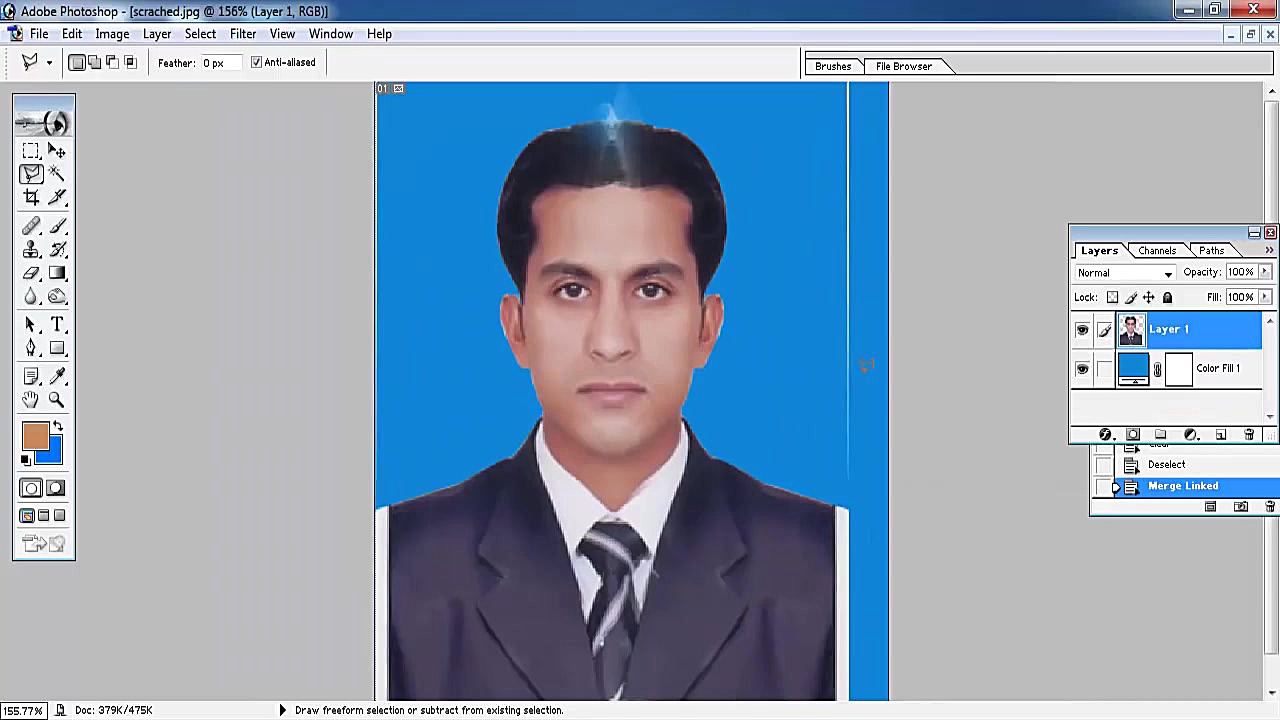Reset to default foreground and background colors

pos(26,460)
